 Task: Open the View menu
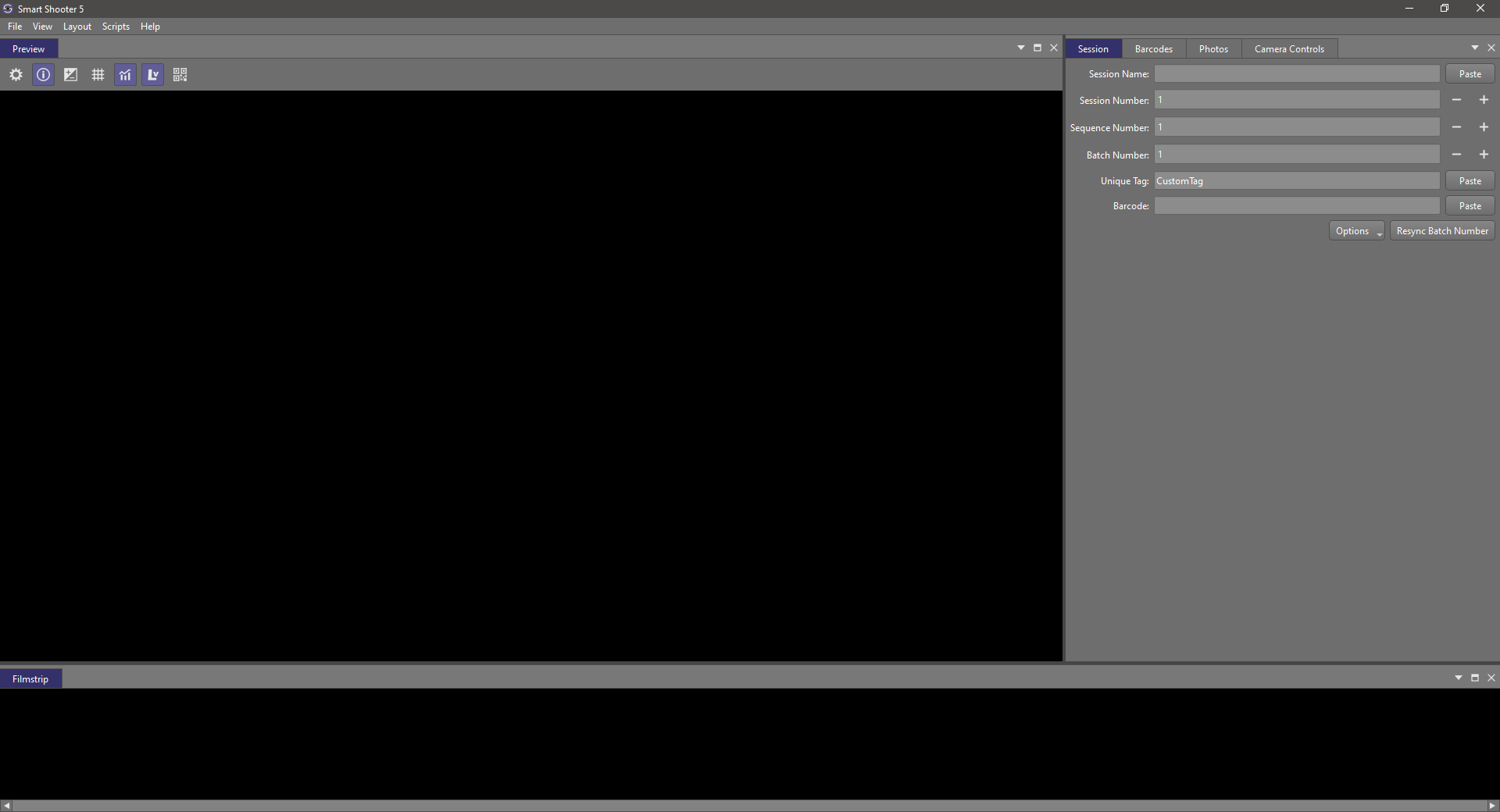click(x=42, y=27)
